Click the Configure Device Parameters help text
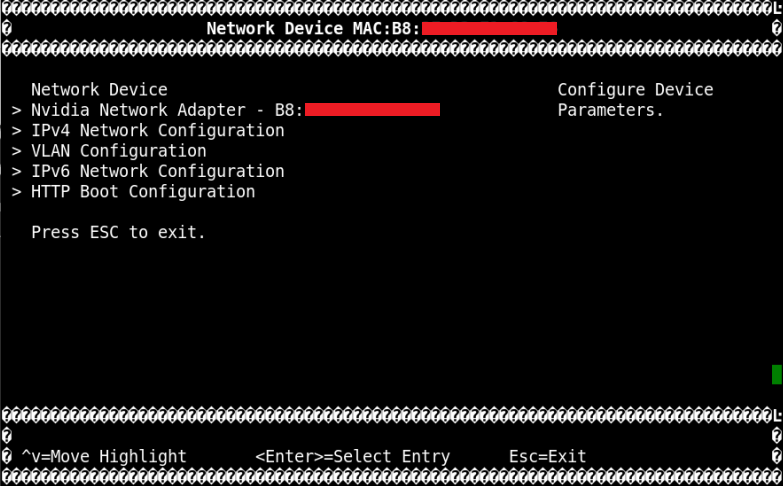This screenshot has height=486, width=783. 635,100
